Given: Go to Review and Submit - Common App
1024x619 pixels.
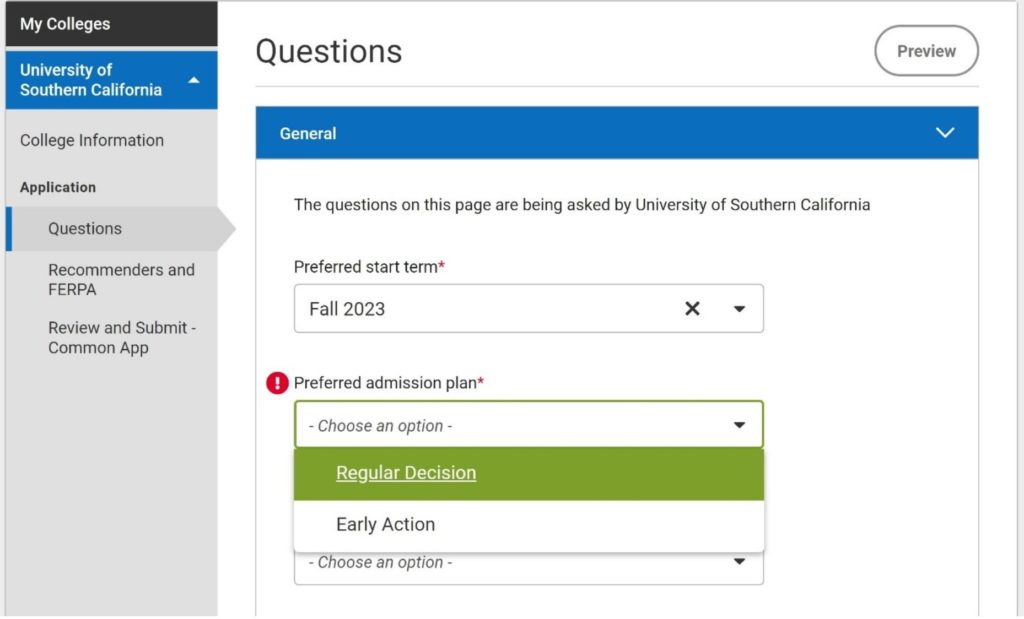Looking at the screenshot, I should tap(121, 337).
